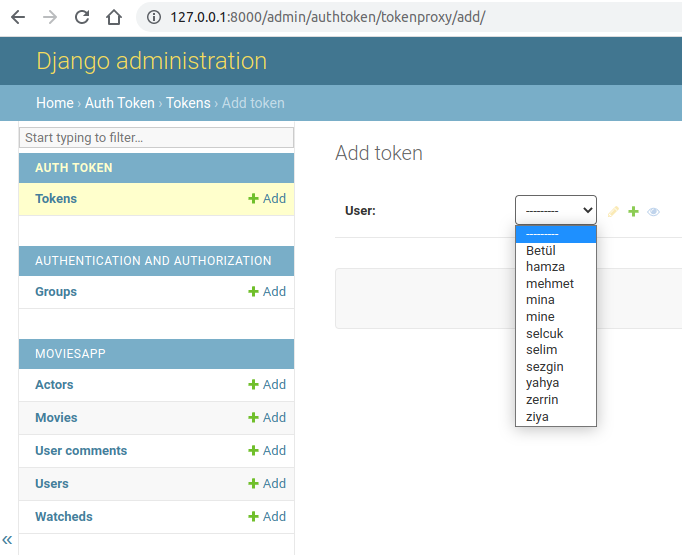Click the sidebar filter text field
Screen dimensions: 682x555
pos(157,137)
